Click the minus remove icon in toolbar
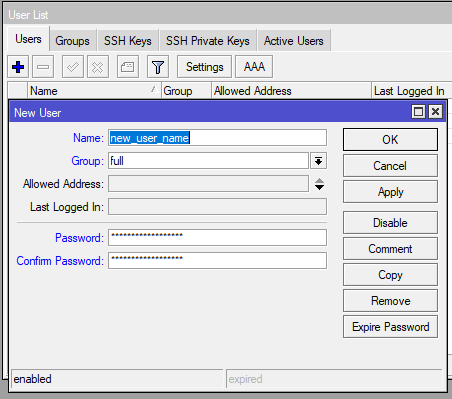The image size is (452, 399). click(x=43, y=67)
